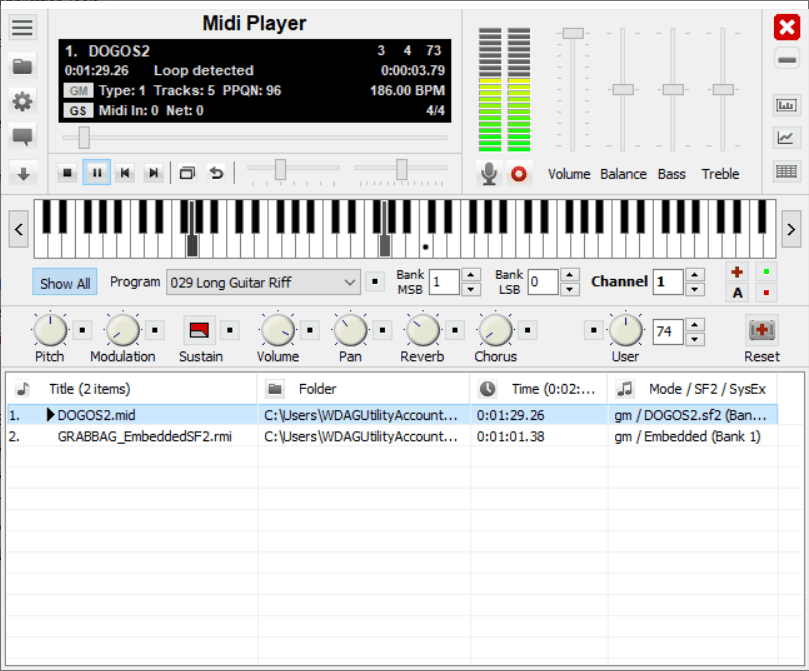This screenshot has width=809, height=671.
Task: Toggle the green indicator square
Action: (766, 272)
